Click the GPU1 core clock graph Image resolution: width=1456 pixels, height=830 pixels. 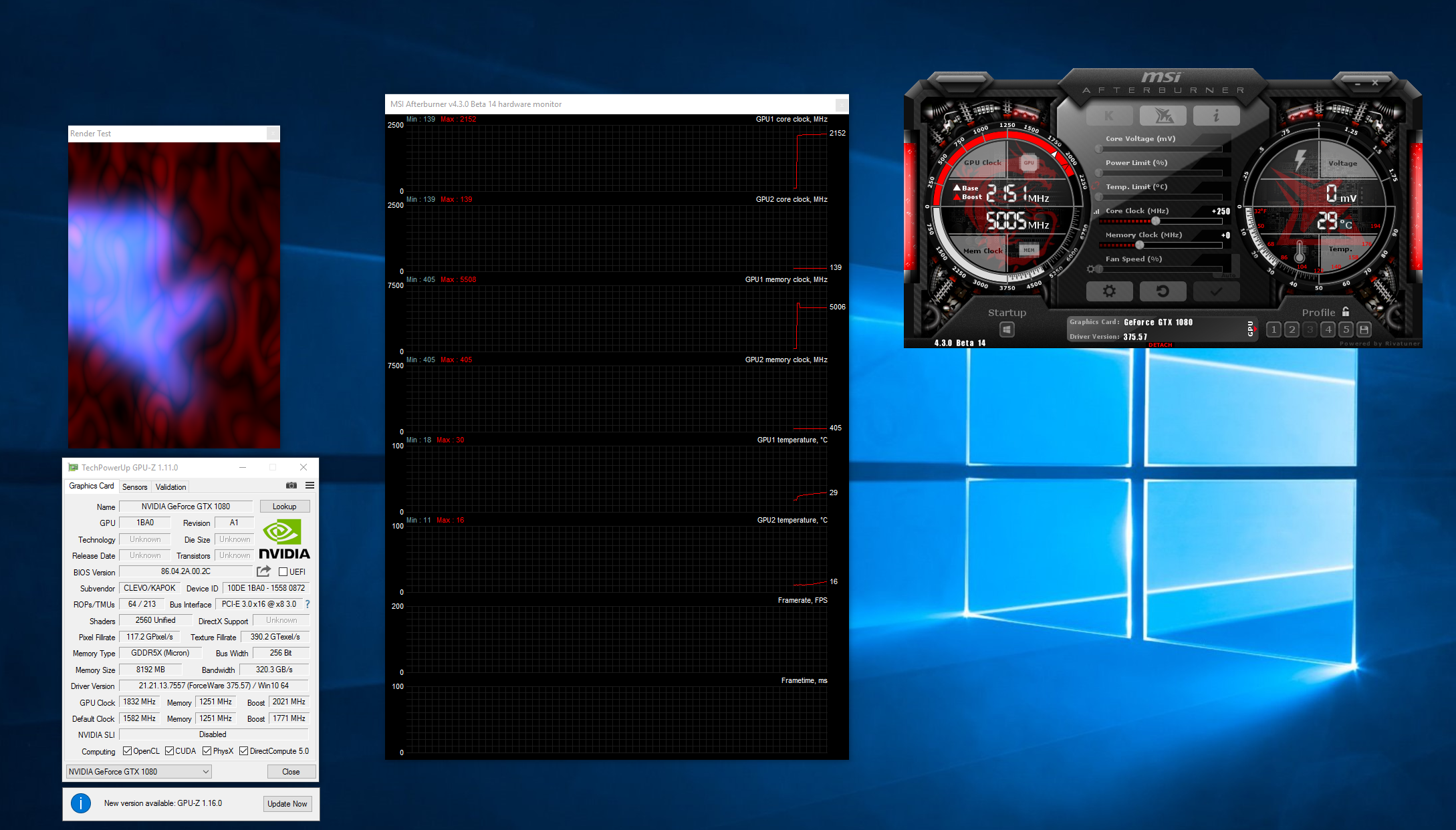tap(616, 158)
